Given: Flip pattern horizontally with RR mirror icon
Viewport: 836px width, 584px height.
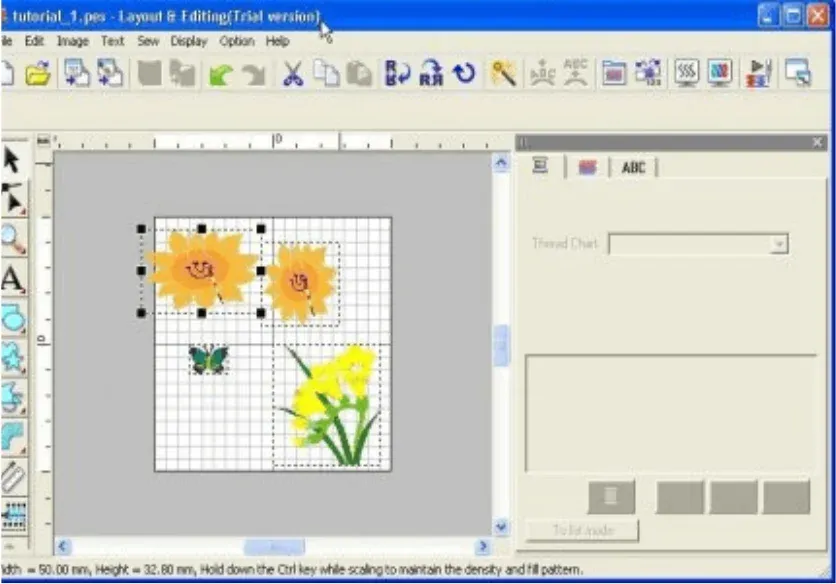Looking at the screenshot, I should 431,73.
